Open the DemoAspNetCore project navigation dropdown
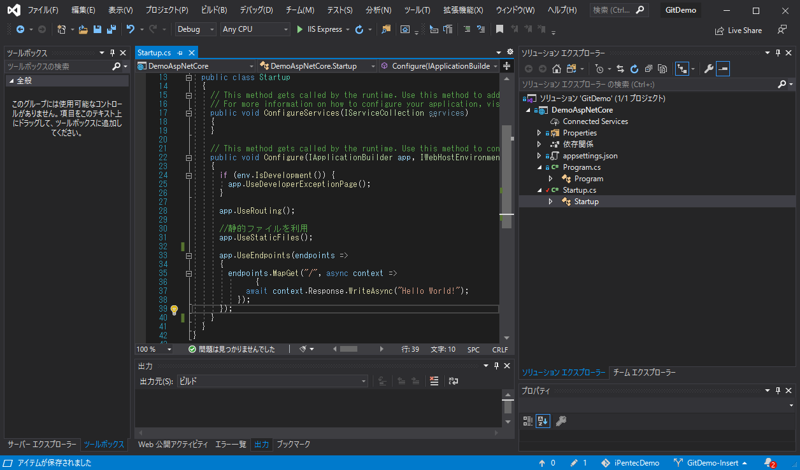Viewport: 800px width, 470px height. (195, 66)
